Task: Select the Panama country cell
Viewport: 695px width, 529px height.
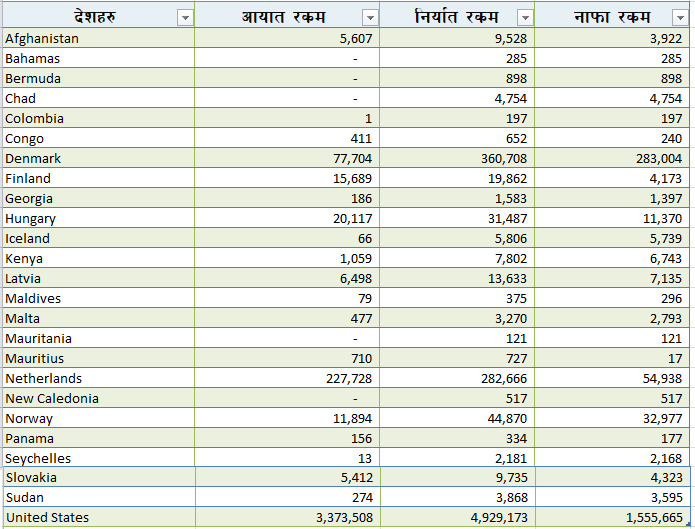Action: point(99,438)
